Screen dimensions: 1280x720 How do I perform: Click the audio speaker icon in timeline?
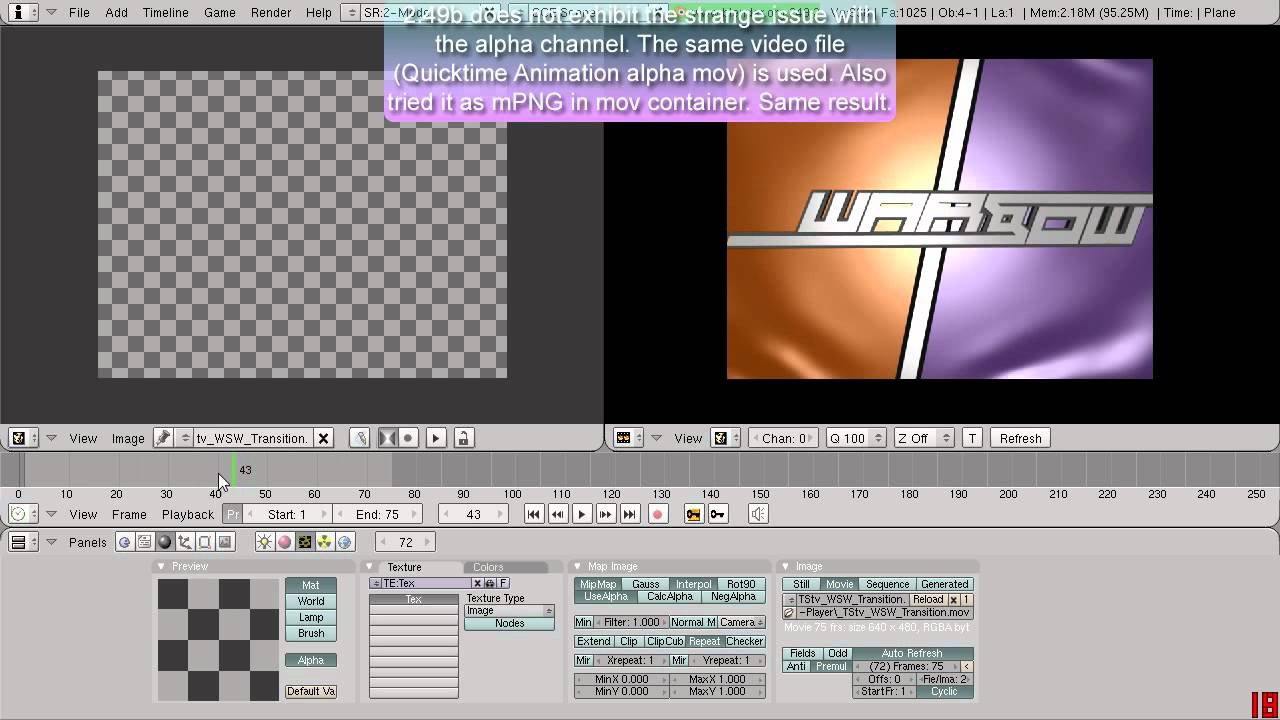[758, 514]
